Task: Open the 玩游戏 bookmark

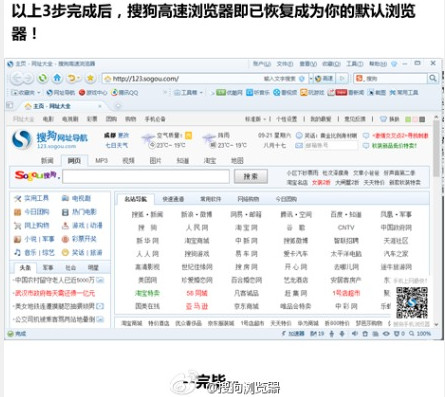Action: tap(312, 93)
